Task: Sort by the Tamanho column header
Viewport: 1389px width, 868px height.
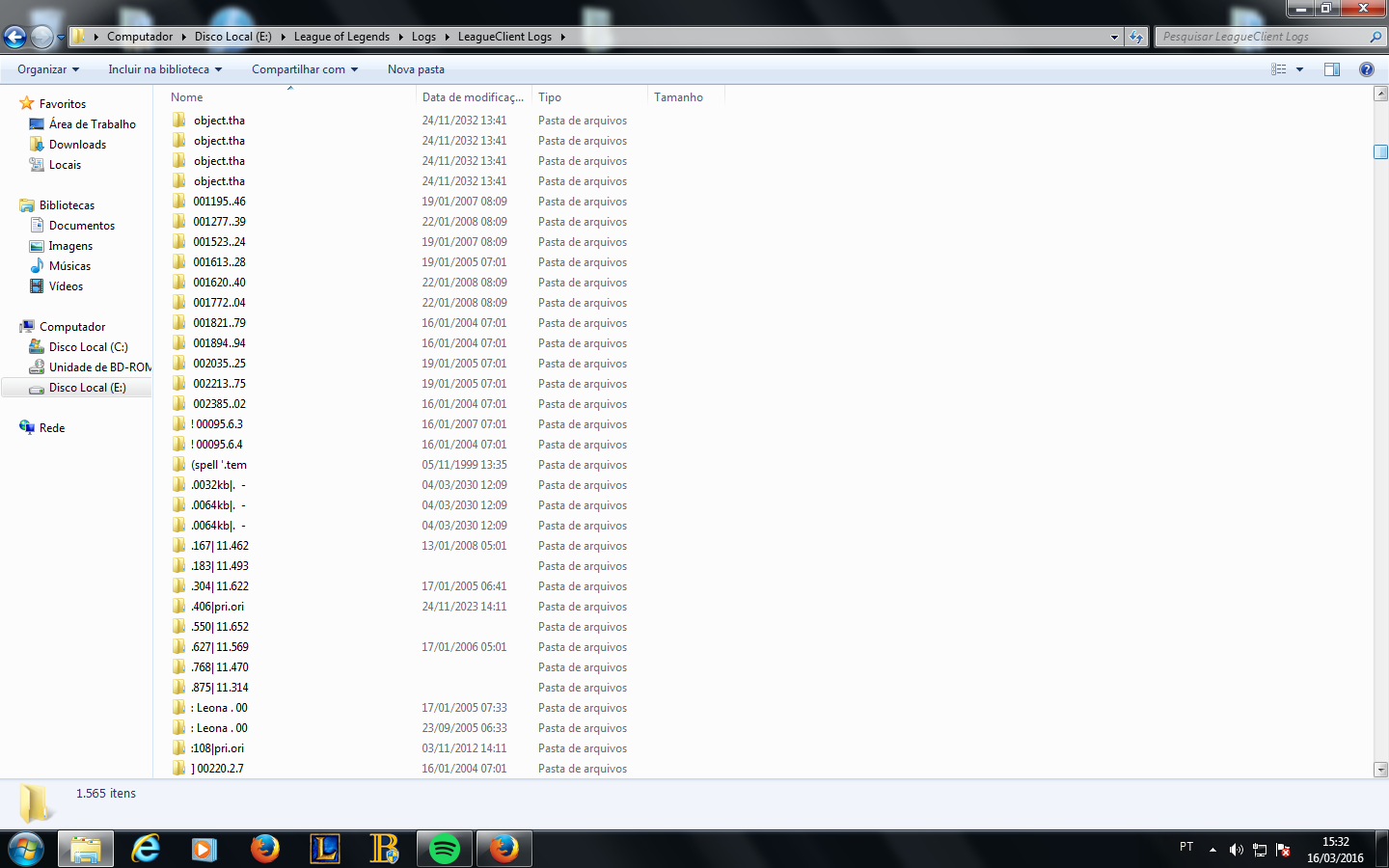Action: [678, 97]
